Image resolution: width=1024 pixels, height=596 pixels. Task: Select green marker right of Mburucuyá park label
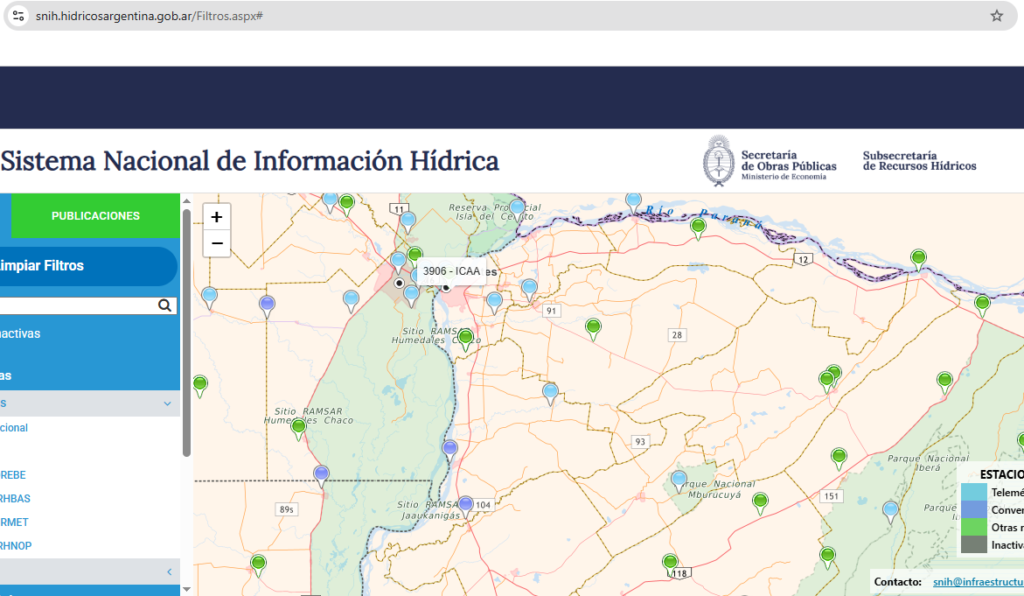[760, 503]
